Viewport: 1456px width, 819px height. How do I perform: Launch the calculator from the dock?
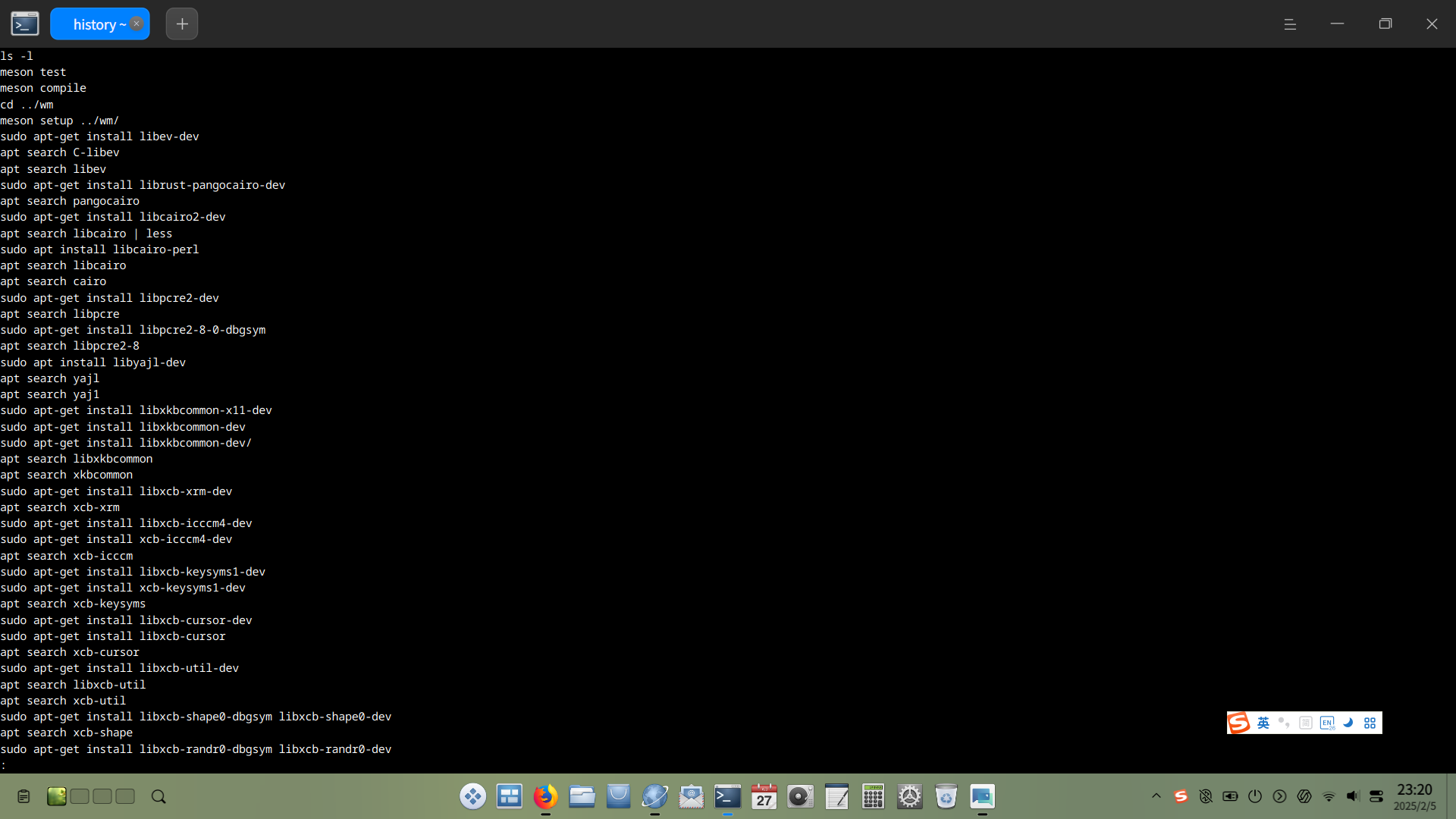click(873, 796)
